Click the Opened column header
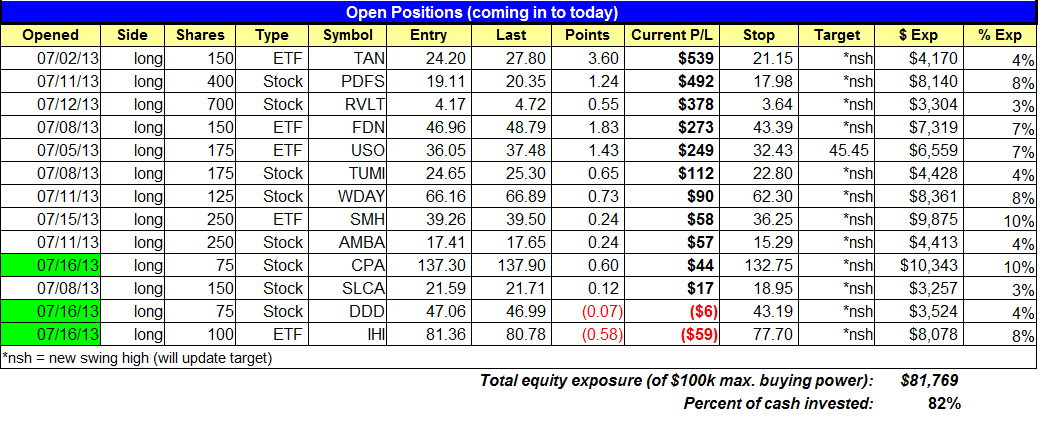The image size is (1042, 430). click(x=50, y=35)
